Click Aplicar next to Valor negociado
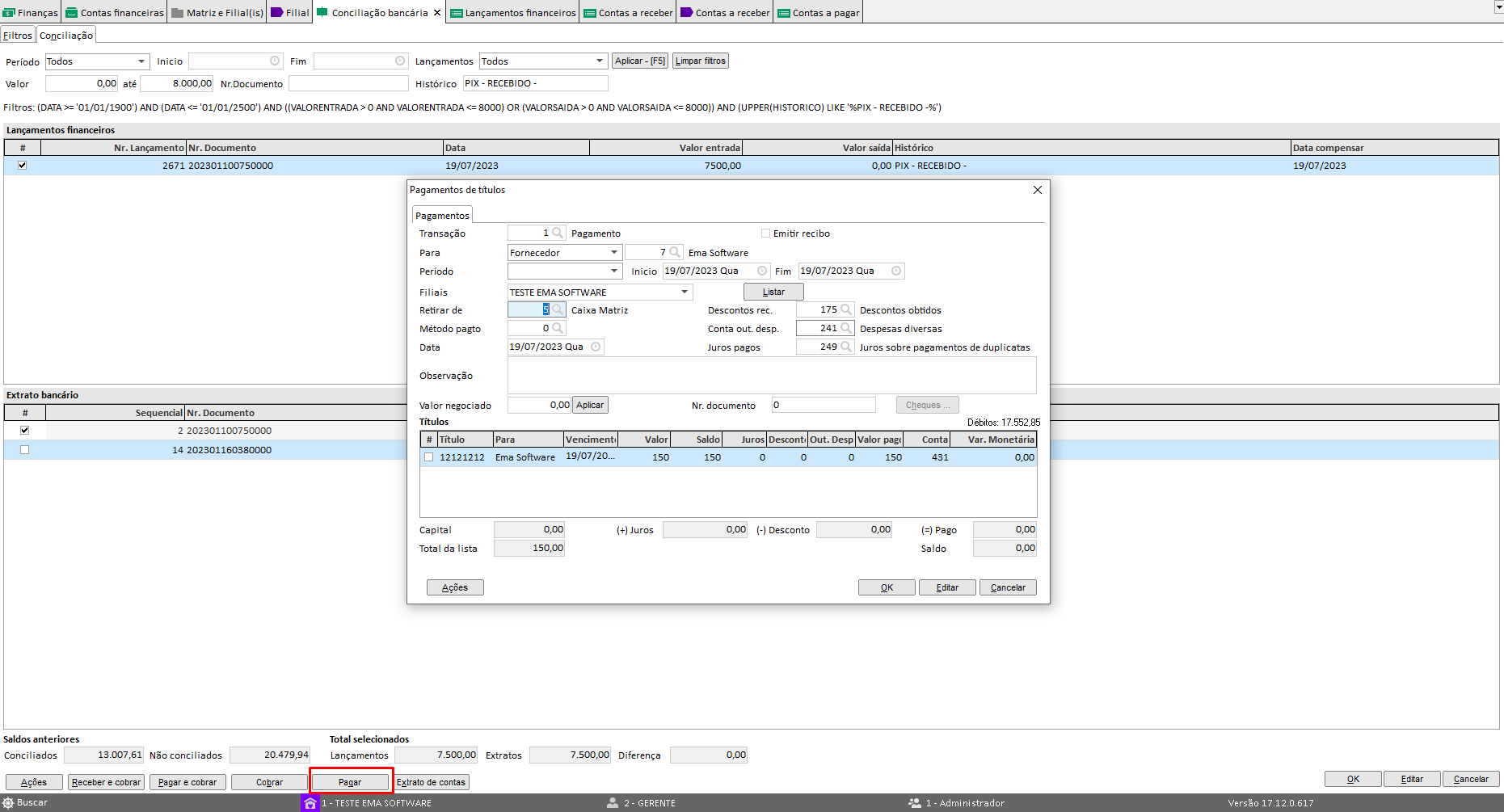The image size is (1504, 812). [x=590, y=405]
